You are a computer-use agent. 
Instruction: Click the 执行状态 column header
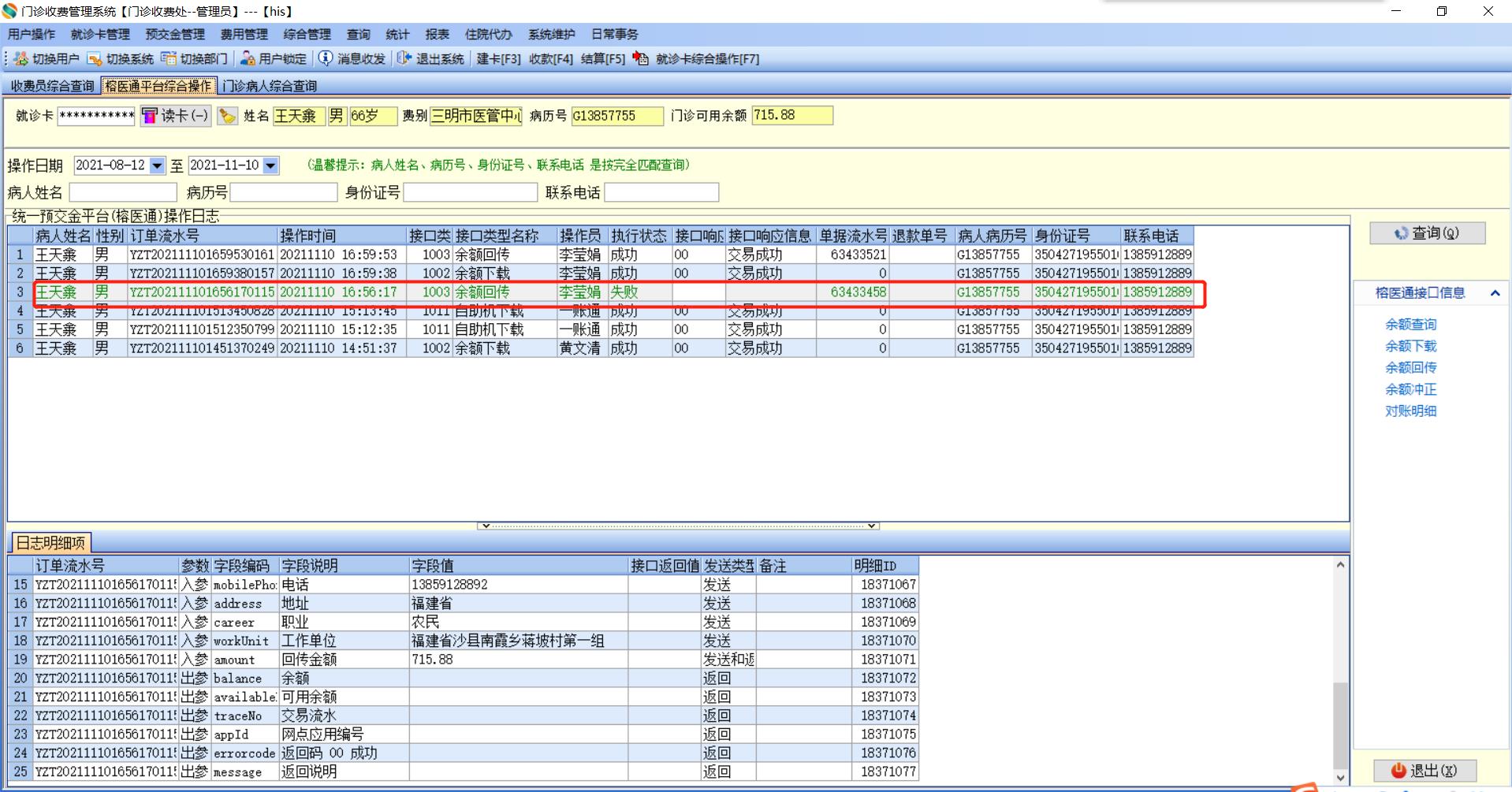click(639, 236)
